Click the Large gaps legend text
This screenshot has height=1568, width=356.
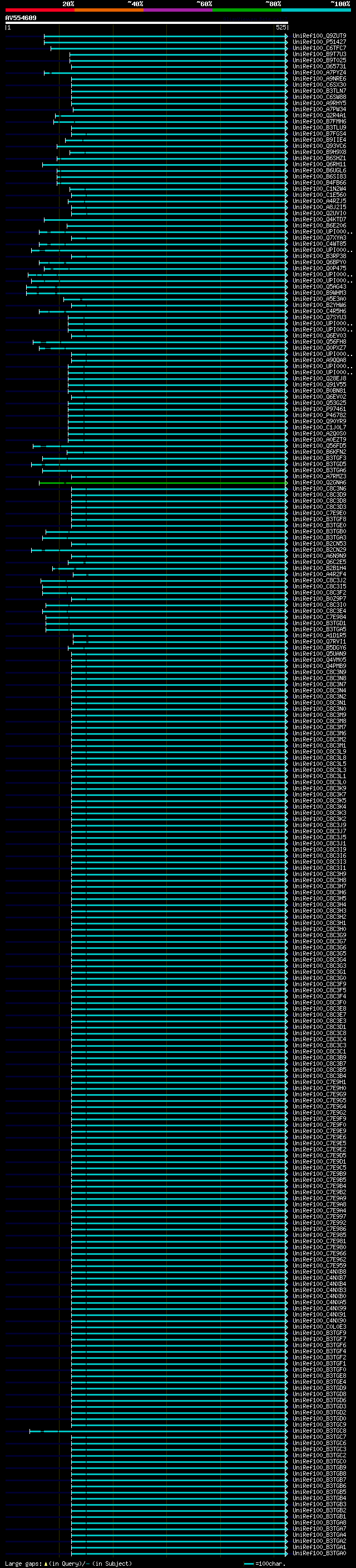68,1564
